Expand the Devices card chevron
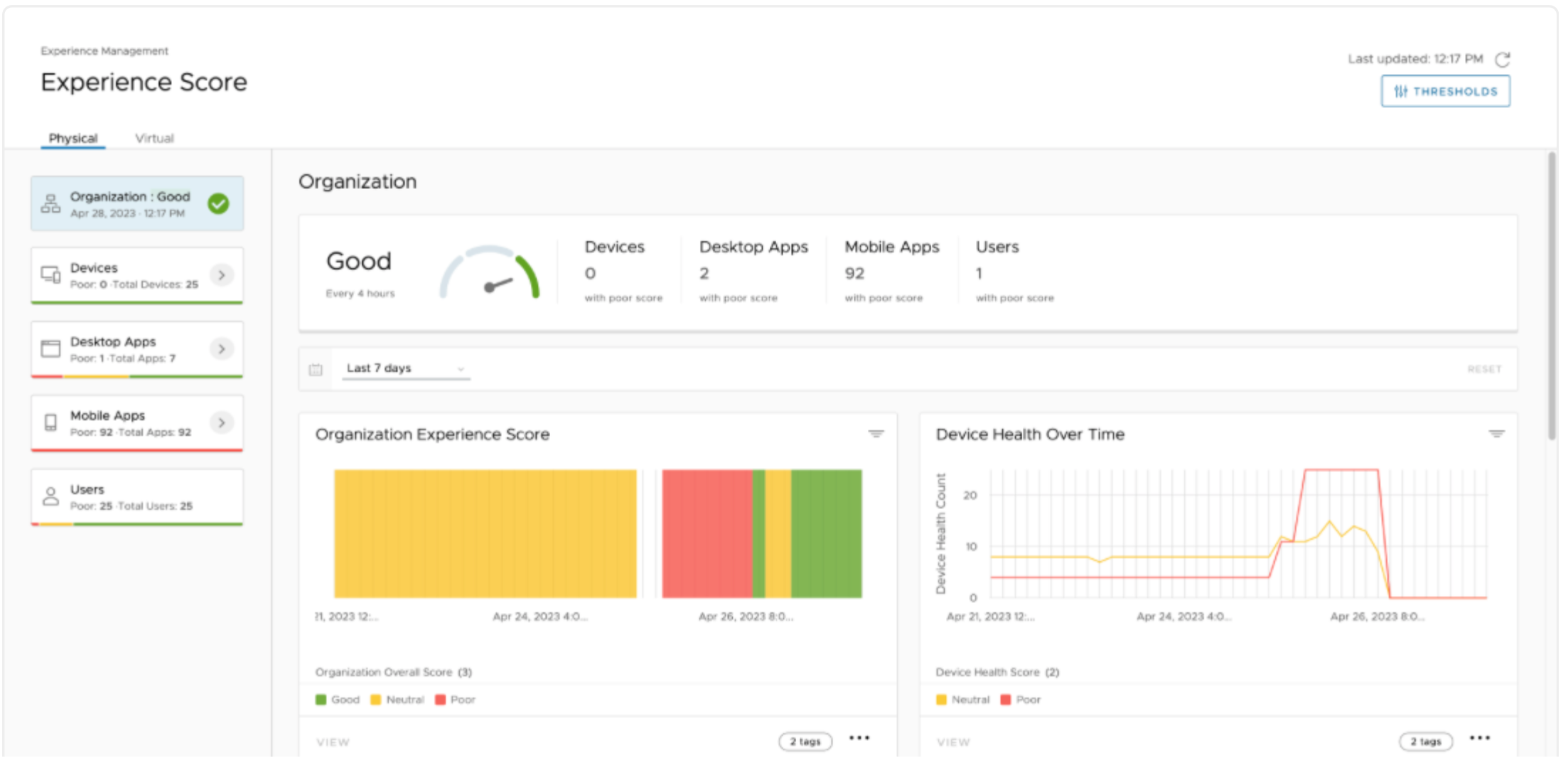The height and width of the screenshot is (768, 1568). coord(222,275)
